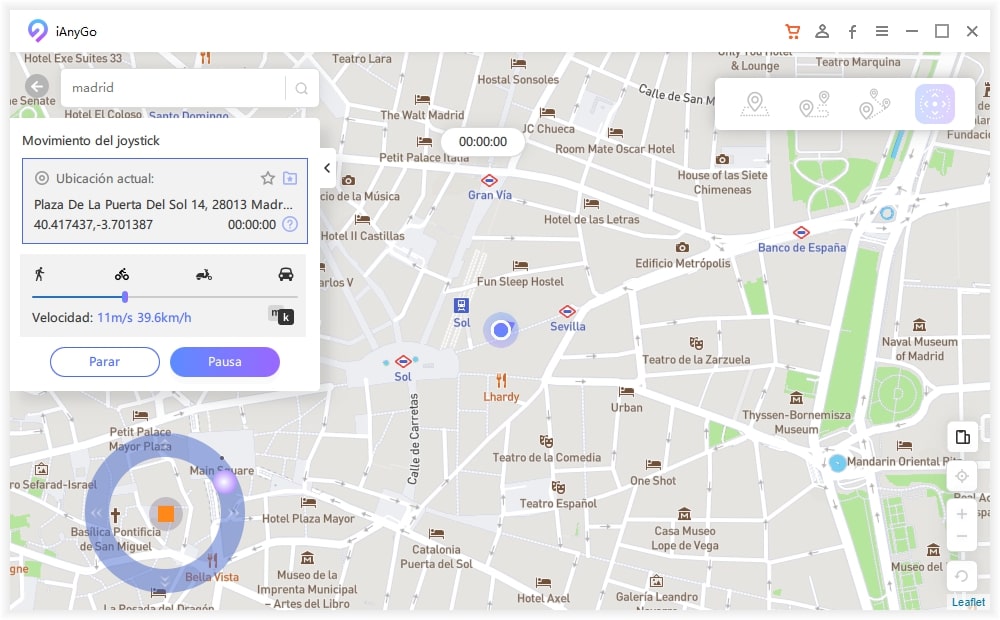Select the two-spot route mode
Image resolution: width=1000 pixels, height=620 pixels.
coord(814,104)
